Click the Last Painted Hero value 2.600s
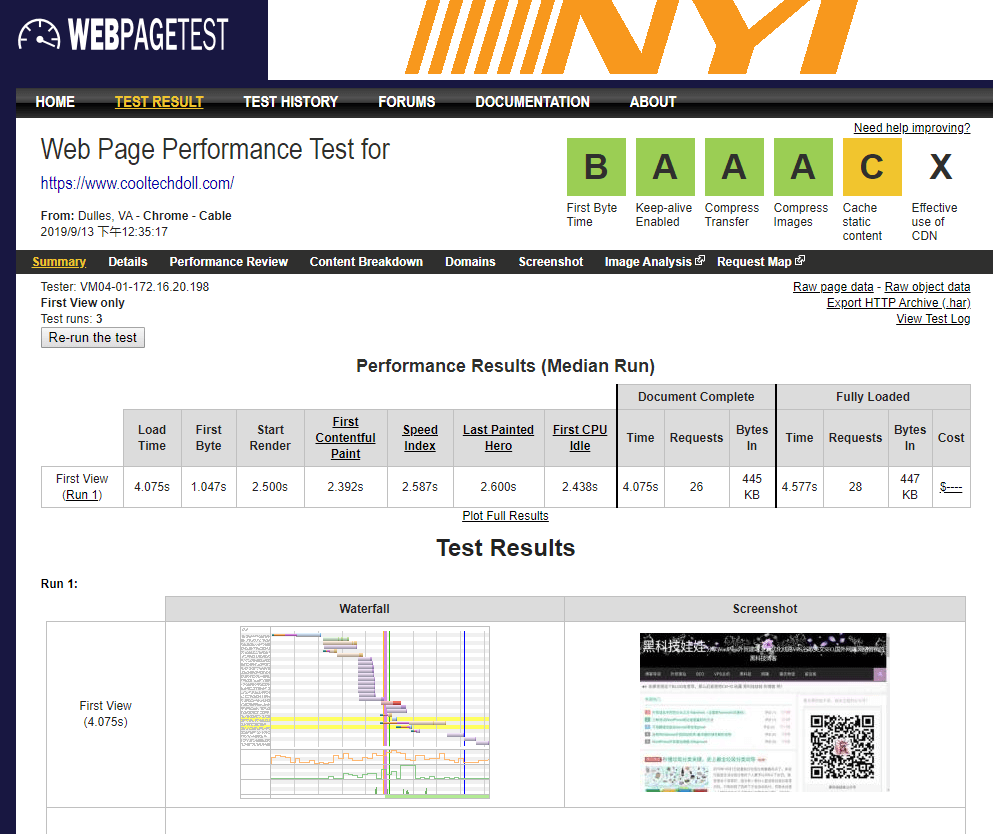 pyautogui.click(x=498, y=487)
